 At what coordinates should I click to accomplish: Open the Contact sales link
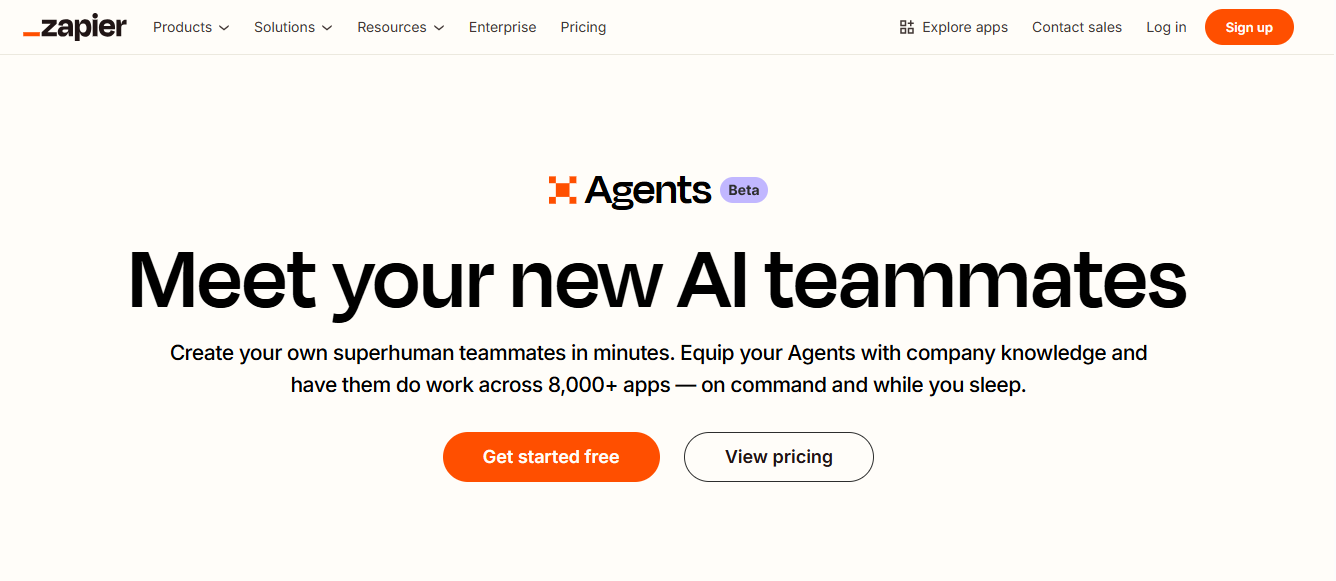[1077, 27]
